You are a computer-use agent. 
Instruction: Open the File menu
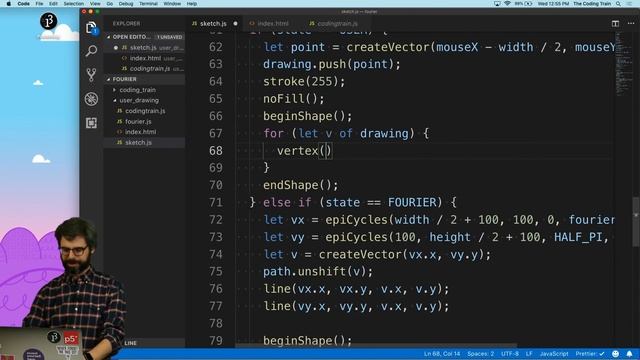pos(39,4)
